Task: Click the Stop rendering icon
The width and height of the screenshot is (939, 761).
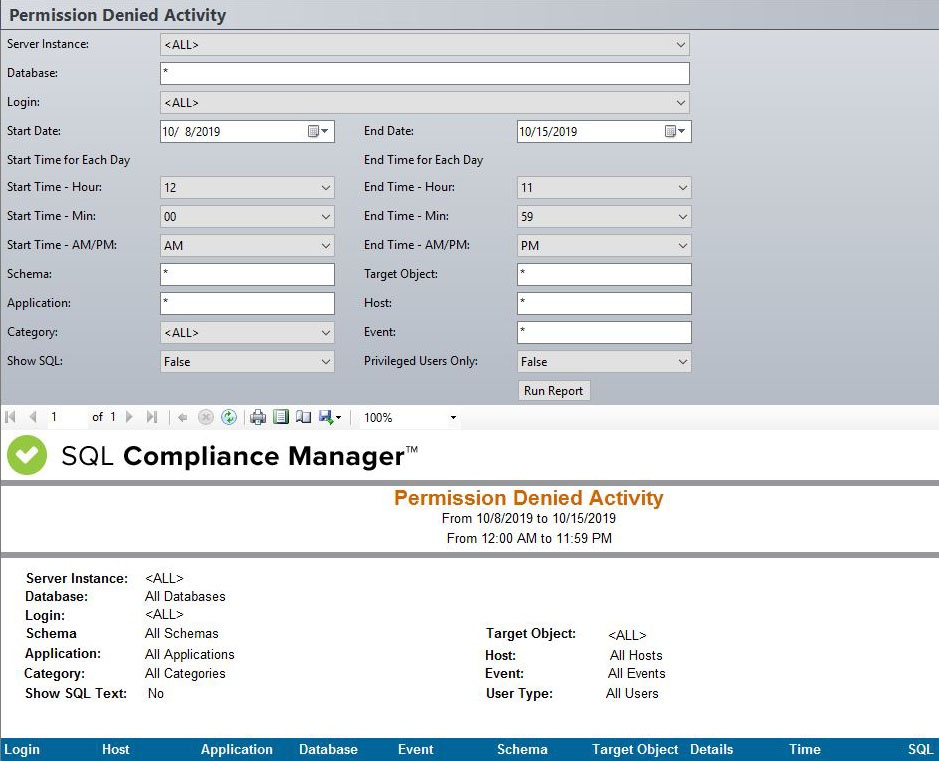Action: tap(206, 417)
